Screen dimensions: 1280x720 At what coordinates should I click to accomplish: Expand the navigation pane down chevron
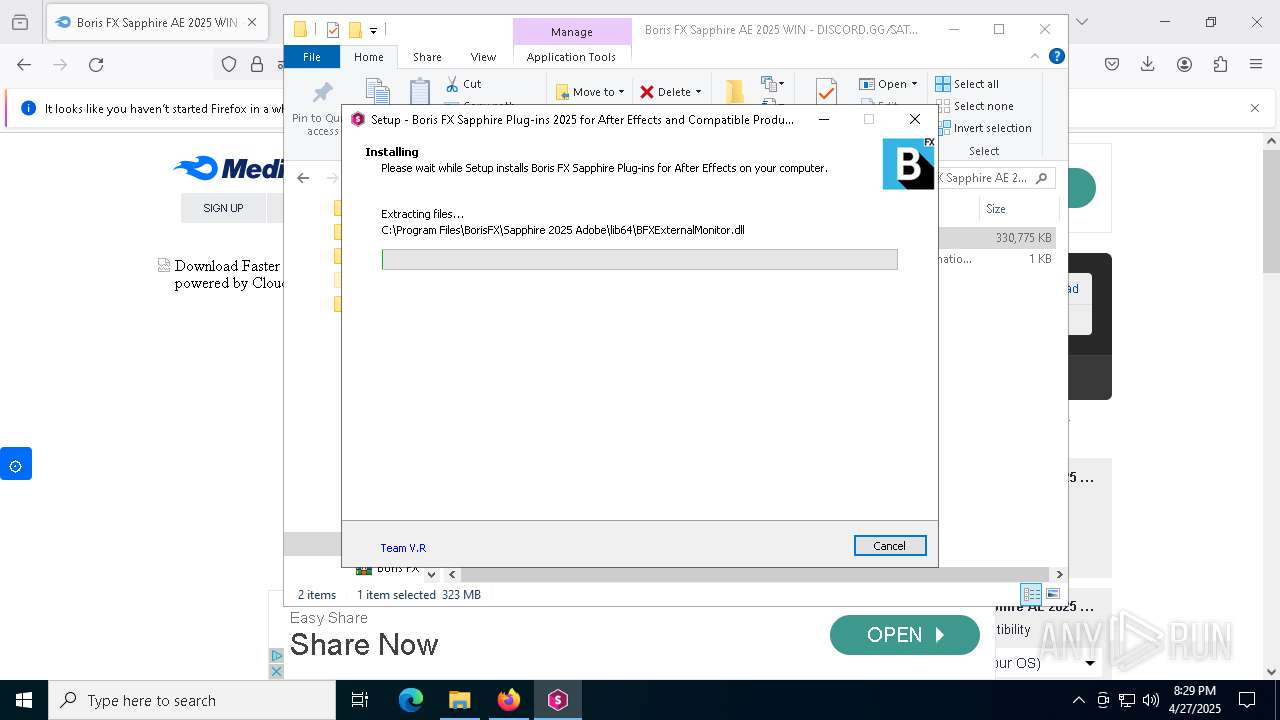pos(431,575)
